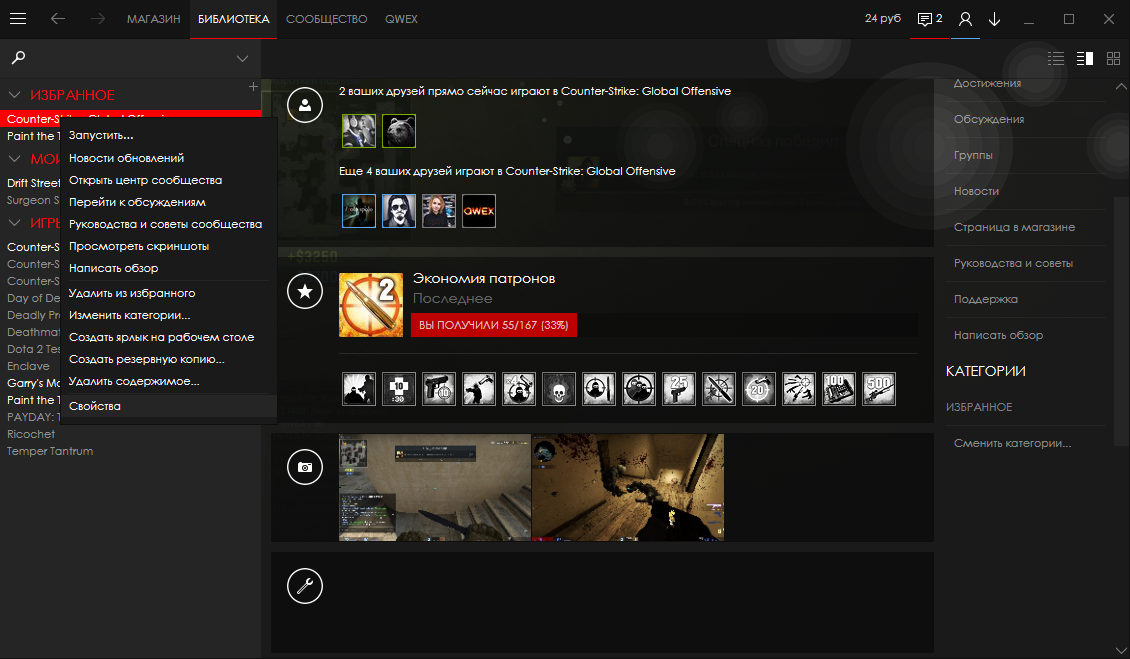
Task: Select the achievement icon with three heads in crosshair
Action: click(x=639, y=389)
